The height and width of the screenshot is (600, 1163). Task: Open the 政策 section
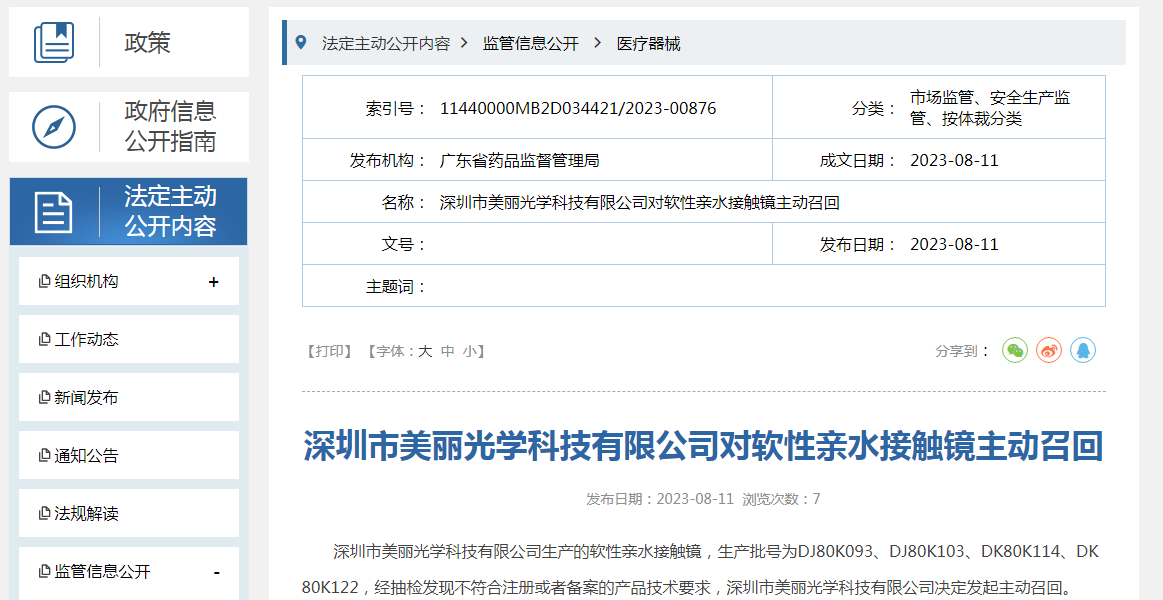[129, 42]
